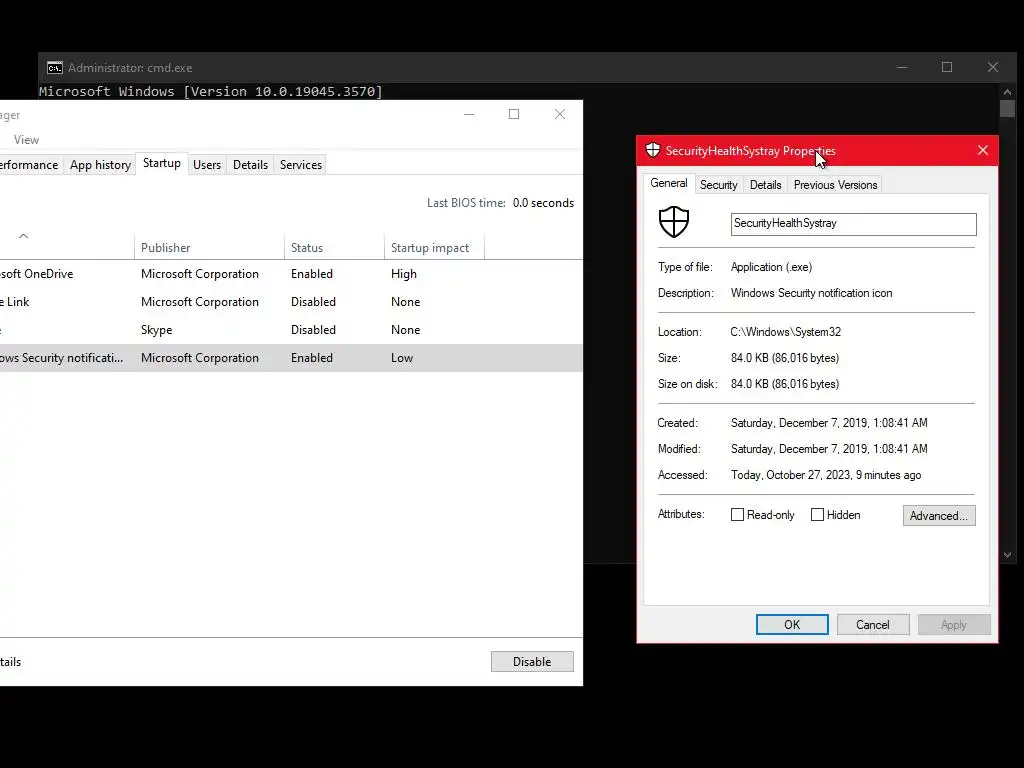Tick the Read-only attribute checkbox
Screen dimensions: 1024x768
pyautogui.click(x=737, y=515)
